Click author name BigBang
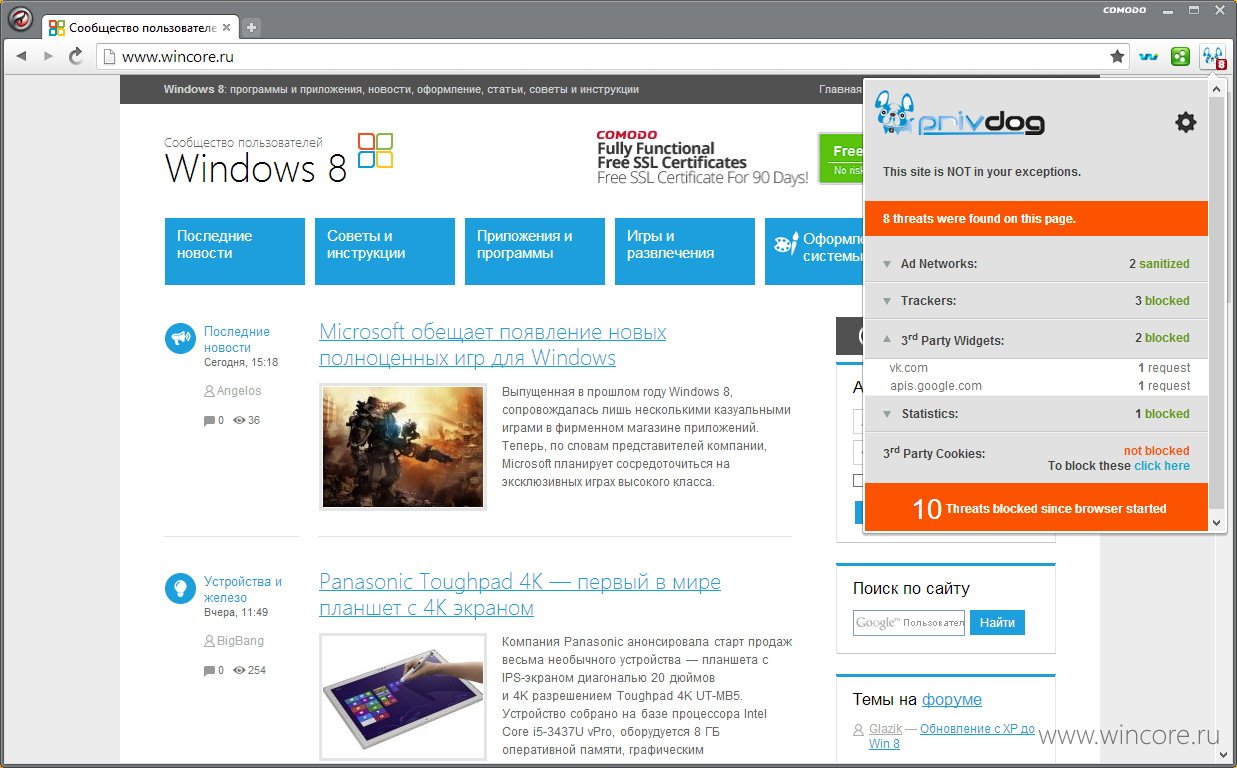This screenshot has height=768, width=1237. 240,641
